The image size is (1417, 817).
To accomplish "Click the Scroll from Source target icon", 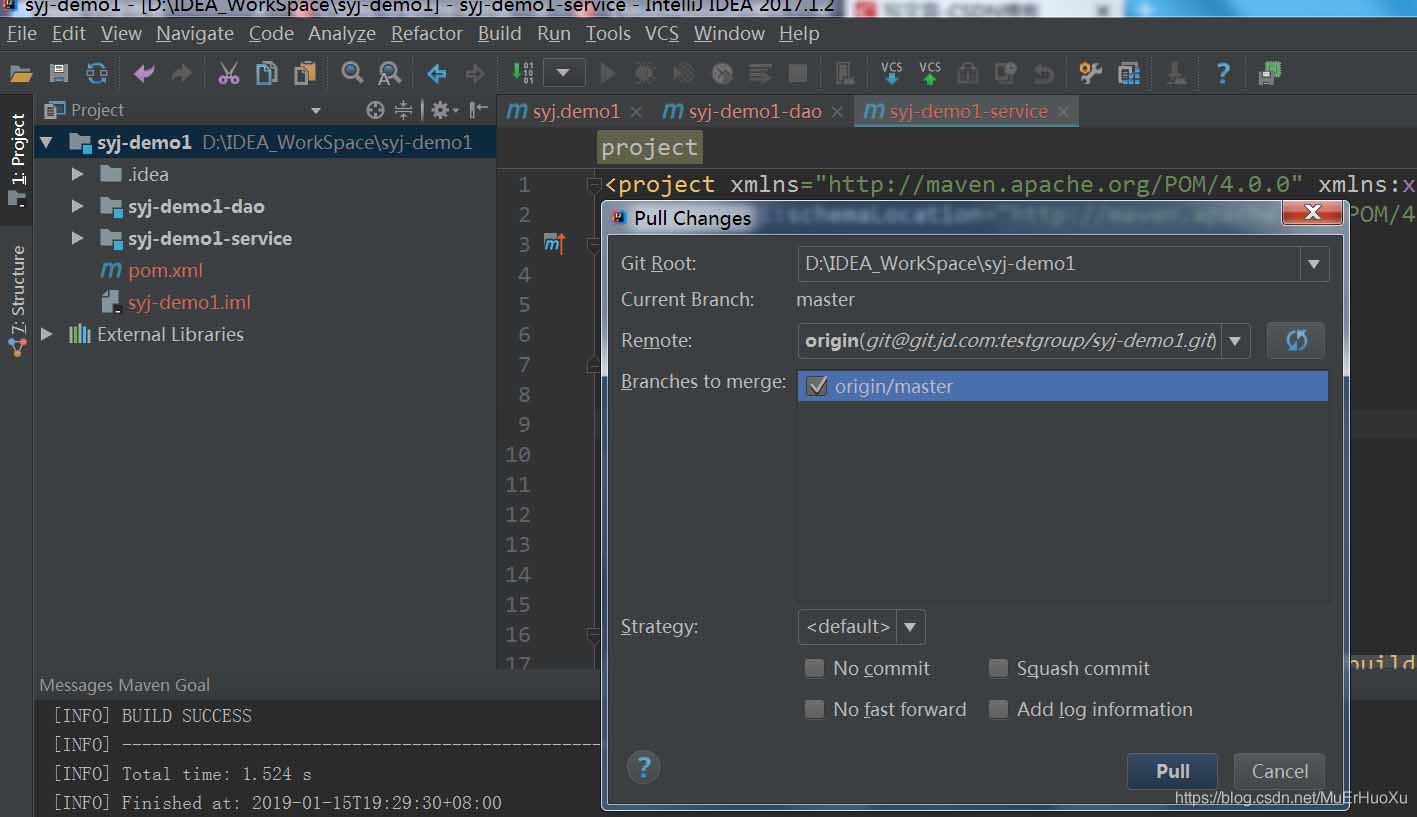I will pos(375,110).
